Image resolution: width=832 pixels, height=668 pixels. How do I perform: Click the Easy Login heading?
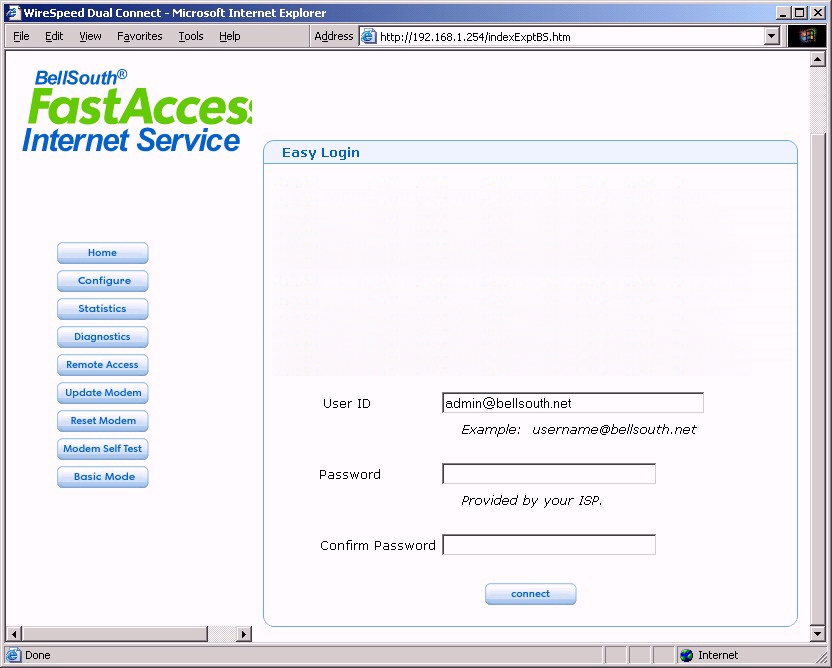[x=321, y=153]
